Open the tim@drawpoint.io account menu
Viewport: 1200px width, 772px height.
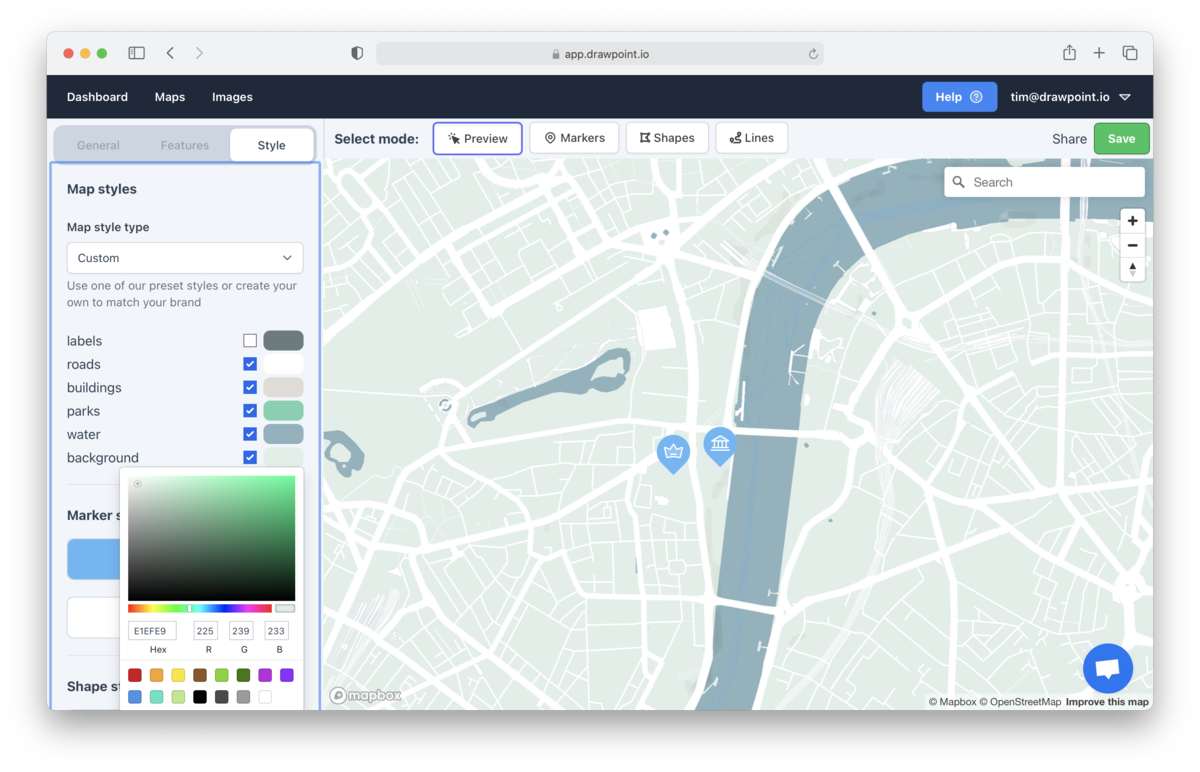(1070, 97)
